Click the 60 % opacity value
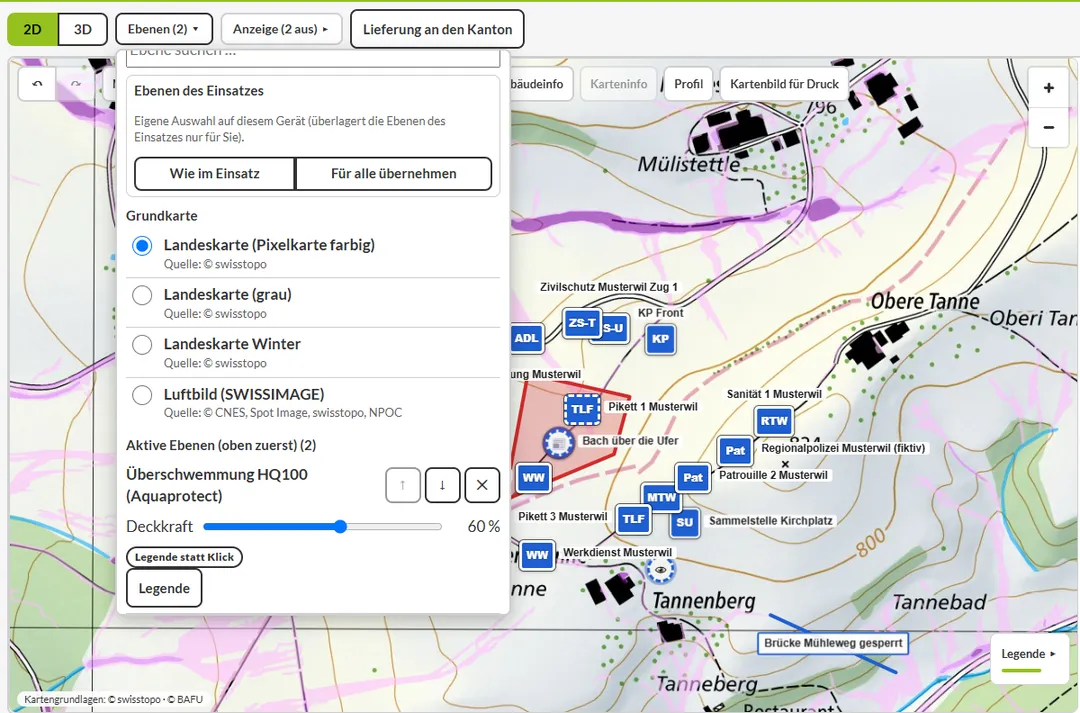Screen dimensions: 1080x713 click(484, 527)
